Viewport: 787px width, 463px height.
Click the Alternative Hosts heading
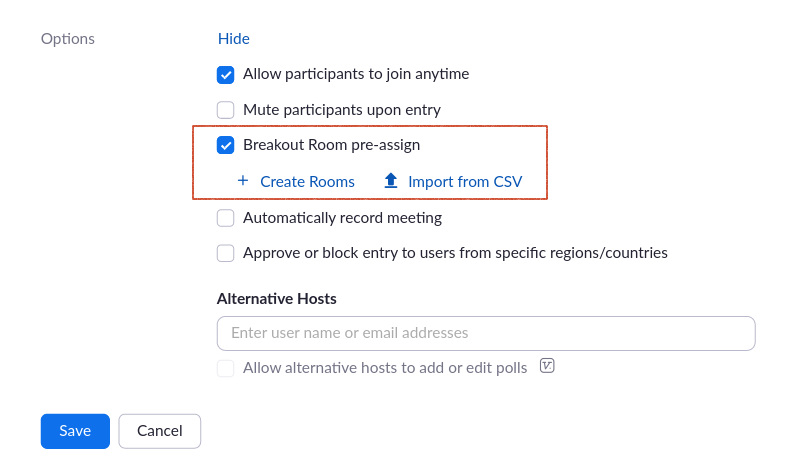click(x=277, y=299)
